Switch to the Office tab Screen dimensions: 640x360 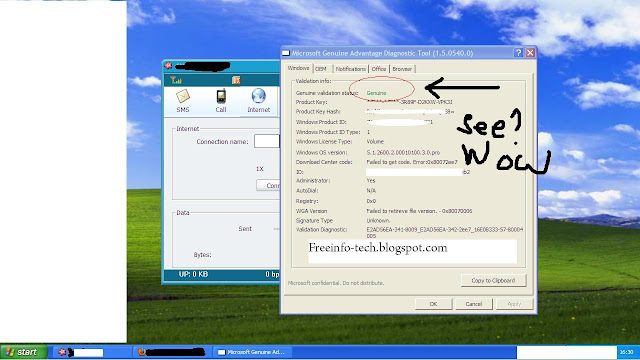379,69
